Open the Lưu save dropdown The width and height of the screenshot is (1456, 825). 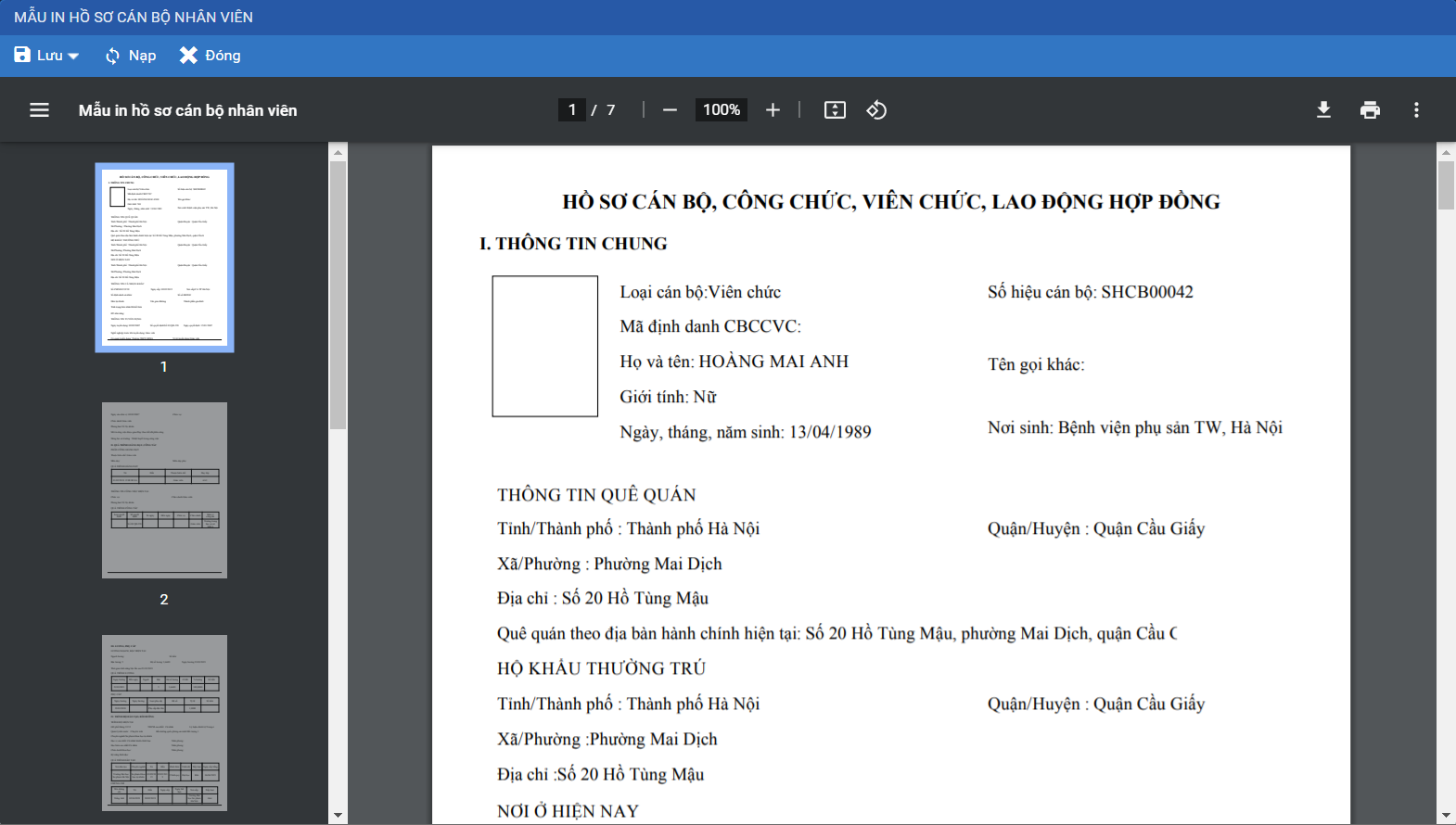[46, 56]
